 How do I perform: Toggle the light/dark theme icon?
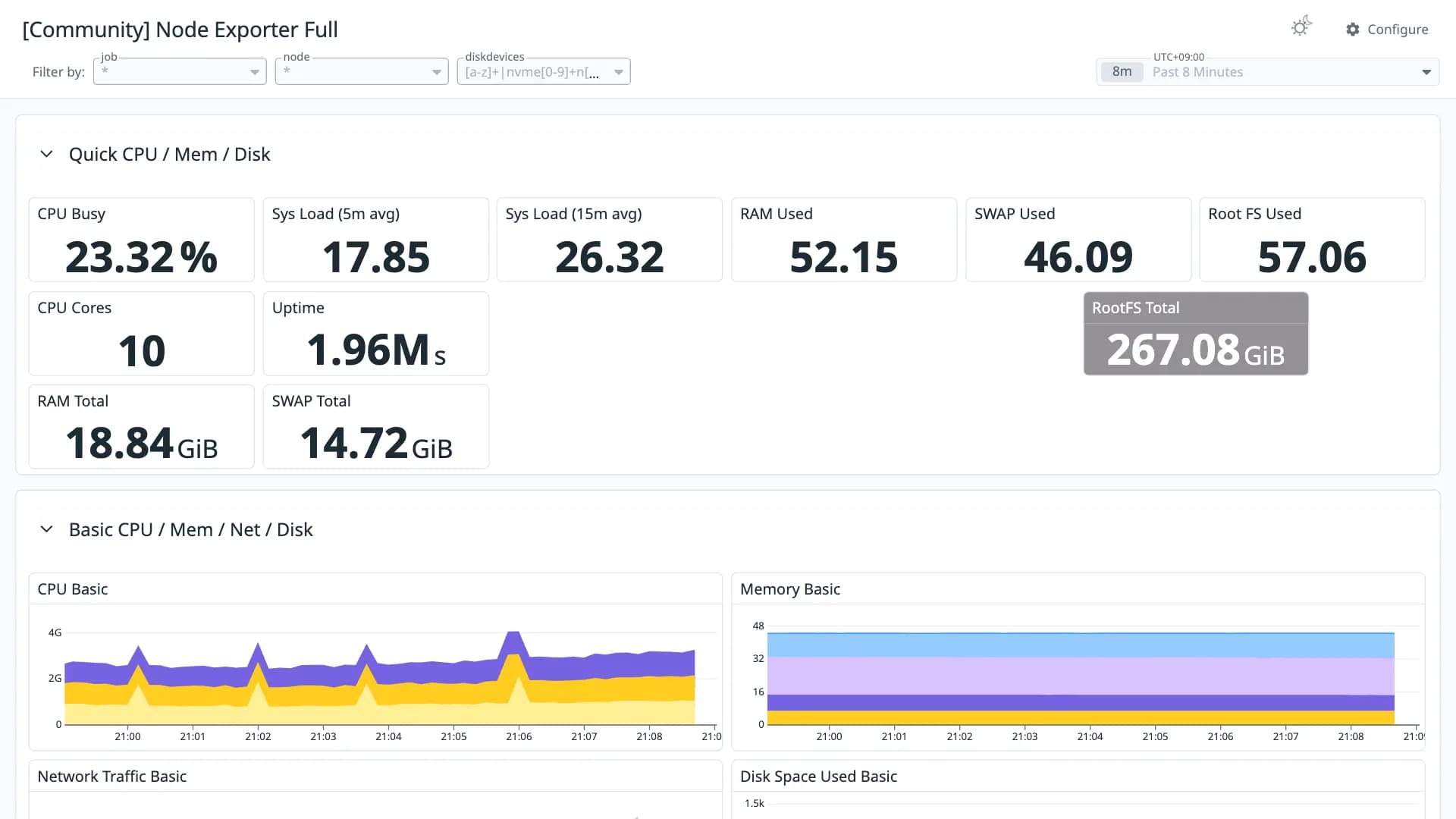click(x=1301, y=27)
